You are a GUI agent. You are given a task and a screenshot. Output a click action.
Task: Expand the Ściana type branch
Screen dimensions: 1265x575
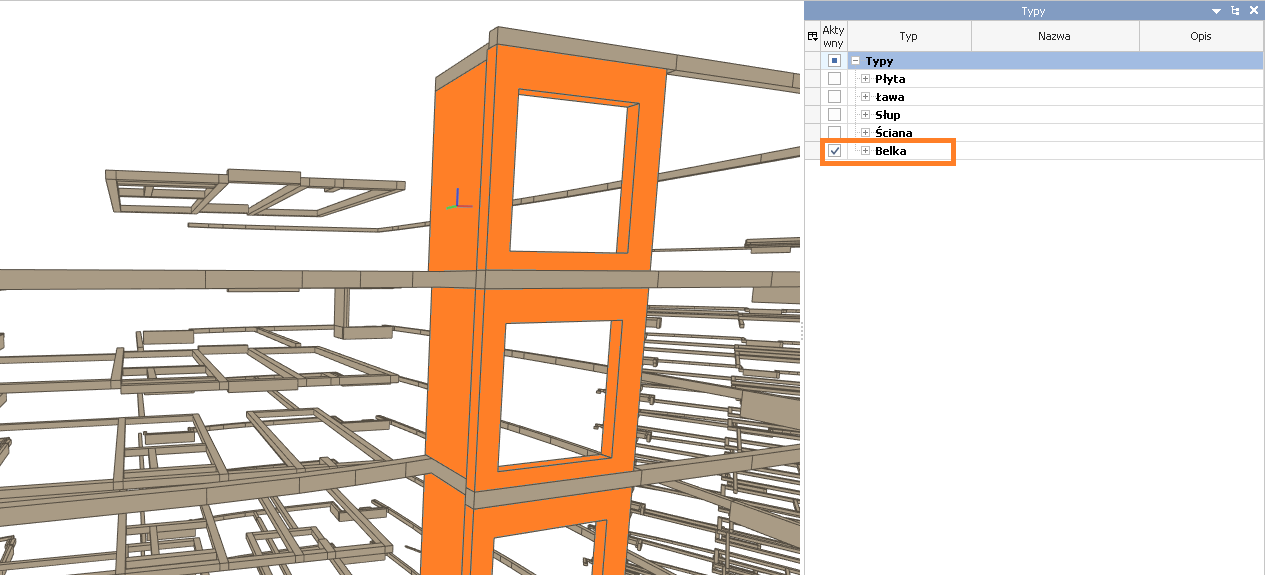click(865, 133)
